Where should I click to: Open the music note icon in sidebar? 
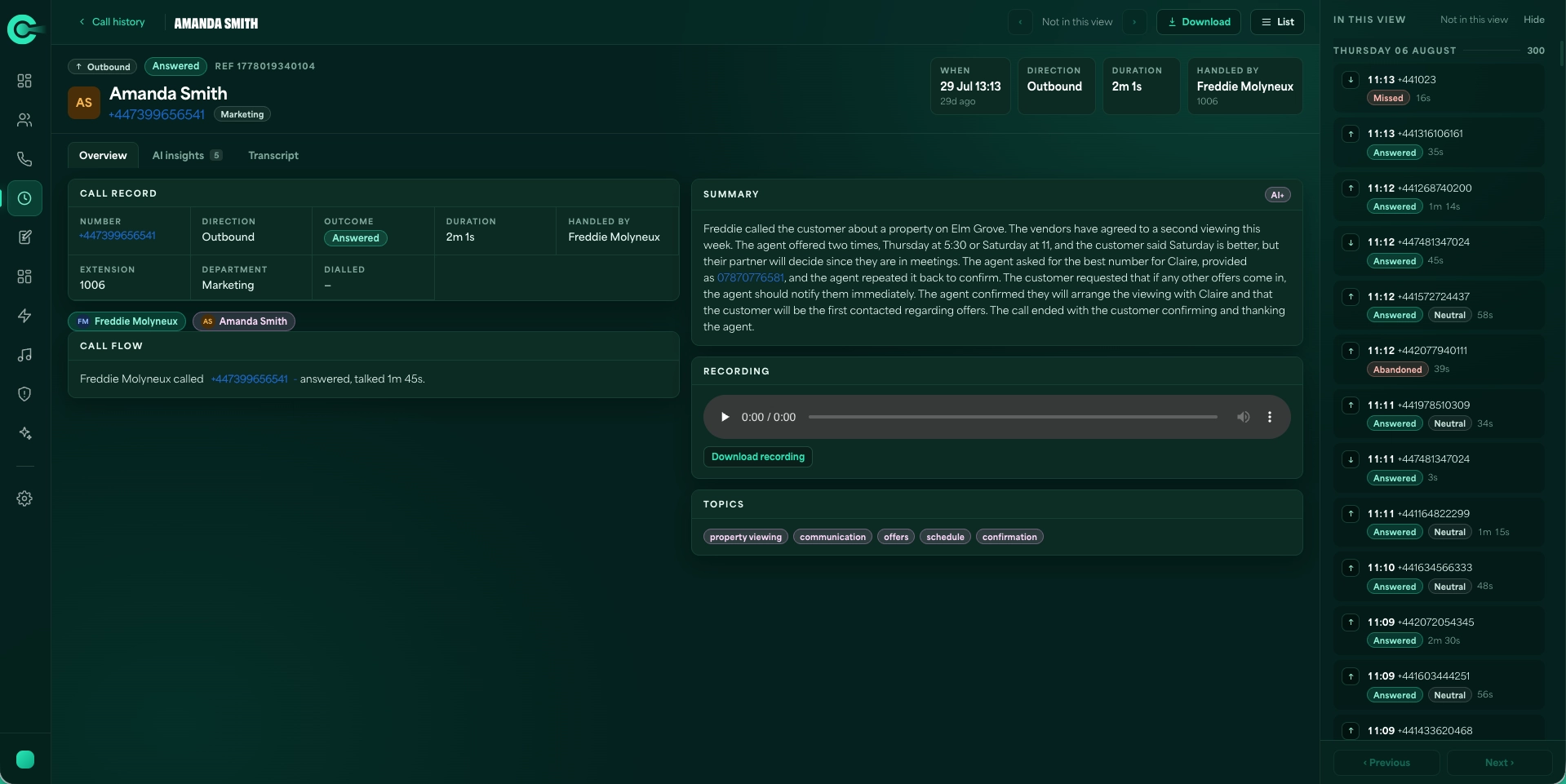[x=24, y=355]
